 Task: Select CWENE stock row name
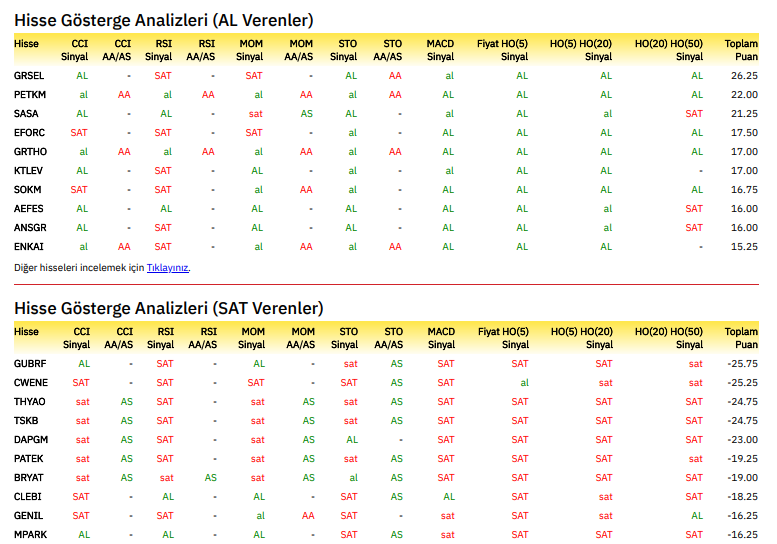(31, 383)
